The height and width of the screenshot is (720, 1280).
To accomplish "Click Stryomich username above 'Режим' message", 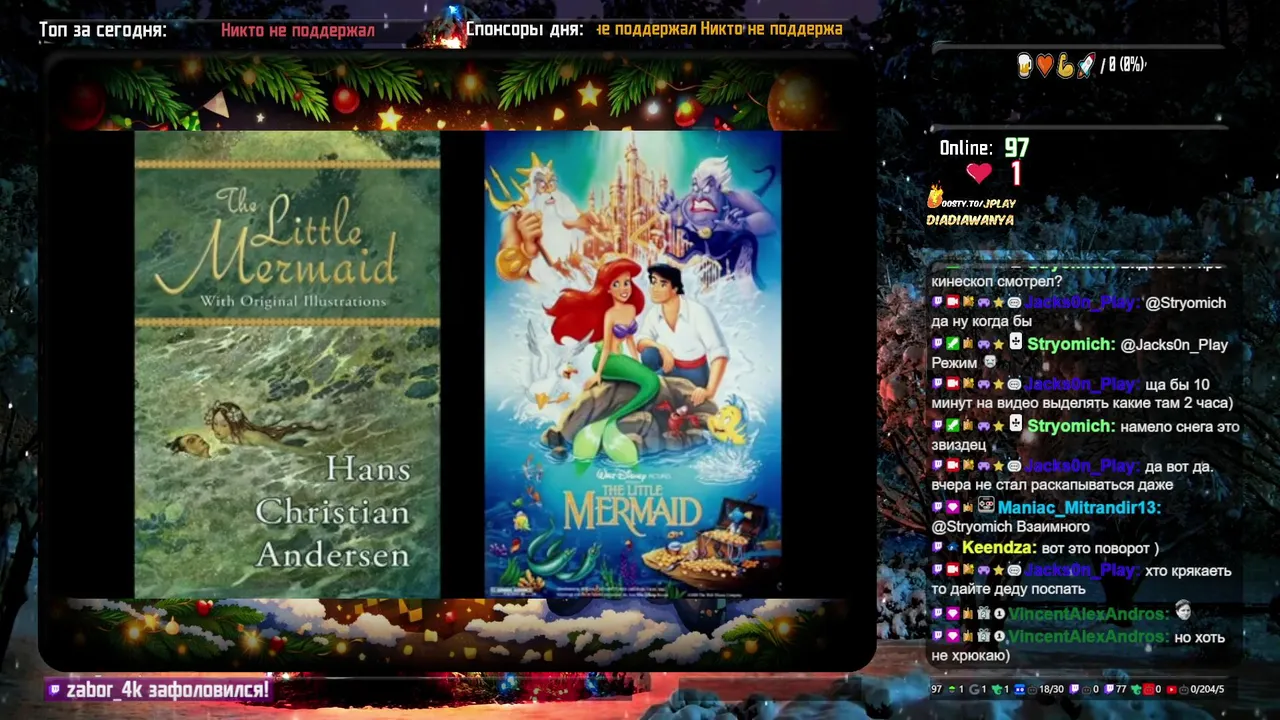I will pyautogui.click(x=1070, y=344).
